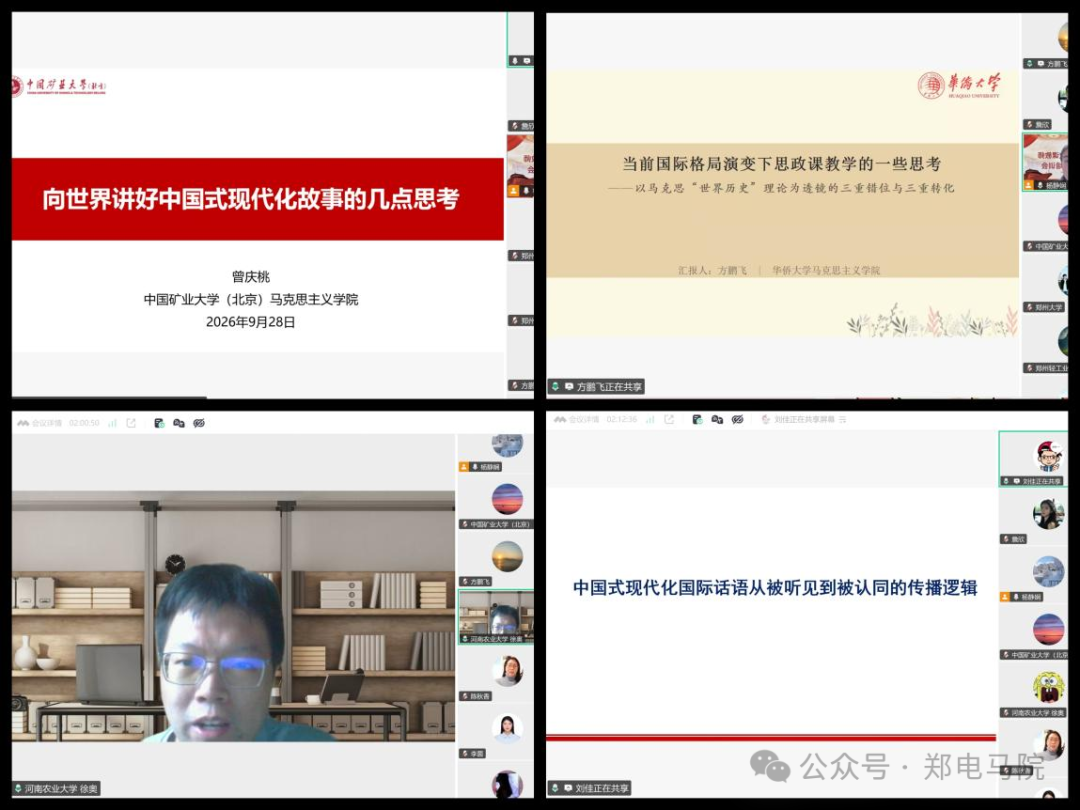1080x810 pixels.
Task: Click signal strength icon beside 02:00:50 timer
Action: (x=112, y=423)
